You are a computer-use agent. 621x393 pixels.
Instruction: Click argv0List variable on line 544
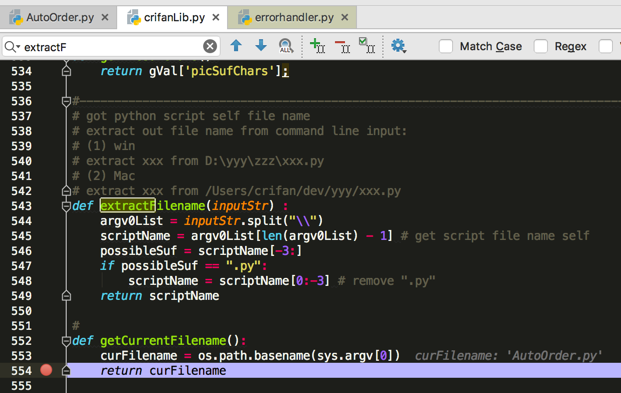pos(131,221)
